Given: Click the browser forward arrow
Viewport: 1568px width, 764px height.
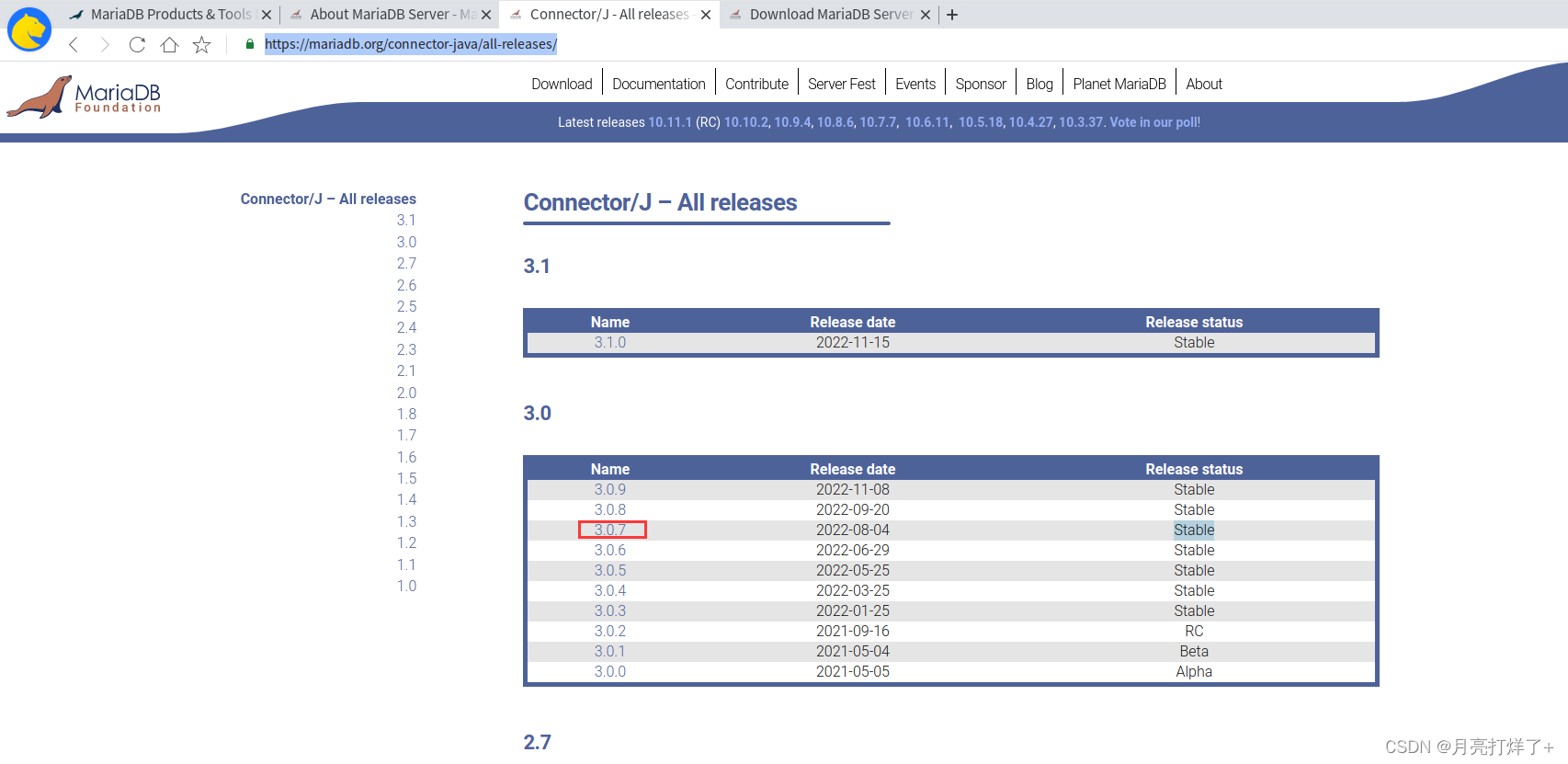Looking at the screenshot, I should point(105,44).
